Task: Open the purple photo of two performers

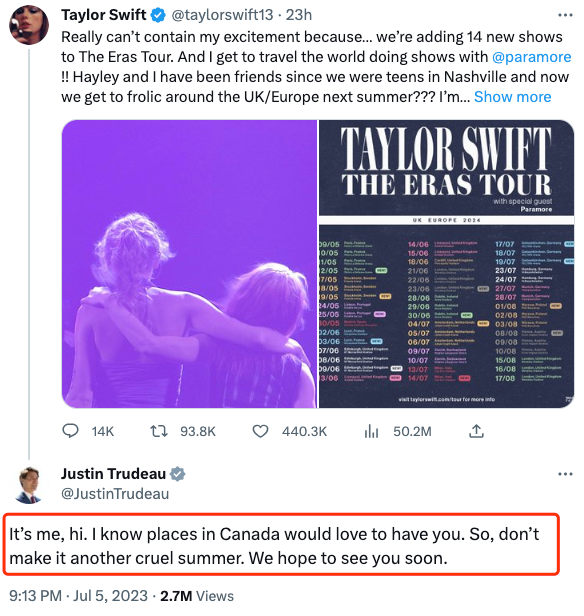Action: 189,264
